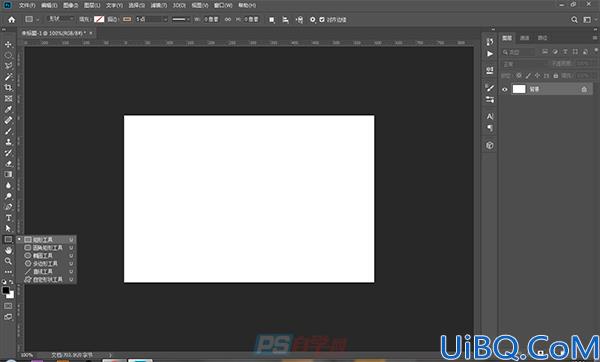The image size is (600, 362).
Task: Select the Crop tool
Action: [x=8, y=88]
